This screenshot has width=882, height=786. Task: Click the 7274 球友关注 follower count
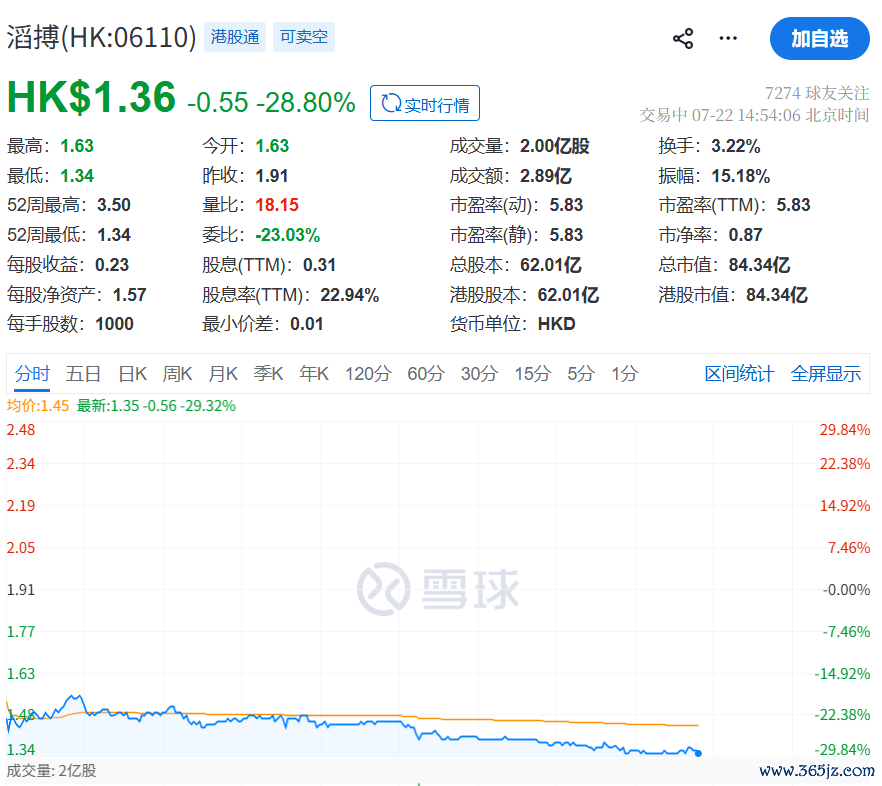pyautogui.click(x=817, y=93)
